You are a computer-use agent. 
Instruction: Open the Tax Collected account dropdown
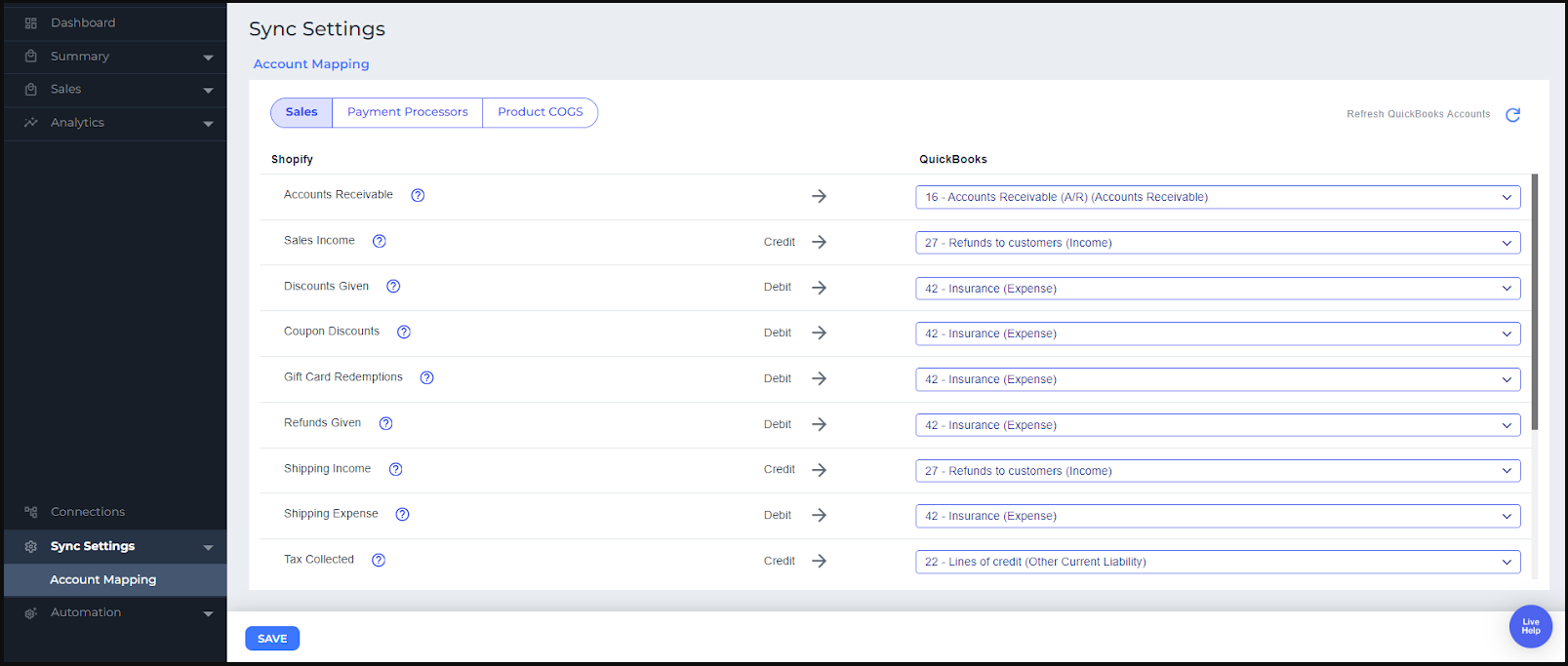point(1217,562)
